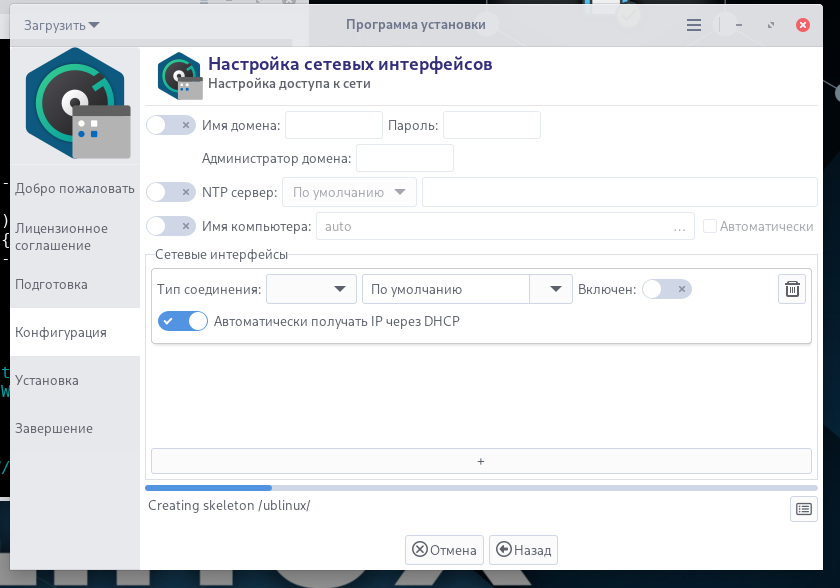Add a new network interface with plus
This screenshot has width=840, height=588.
481,461
